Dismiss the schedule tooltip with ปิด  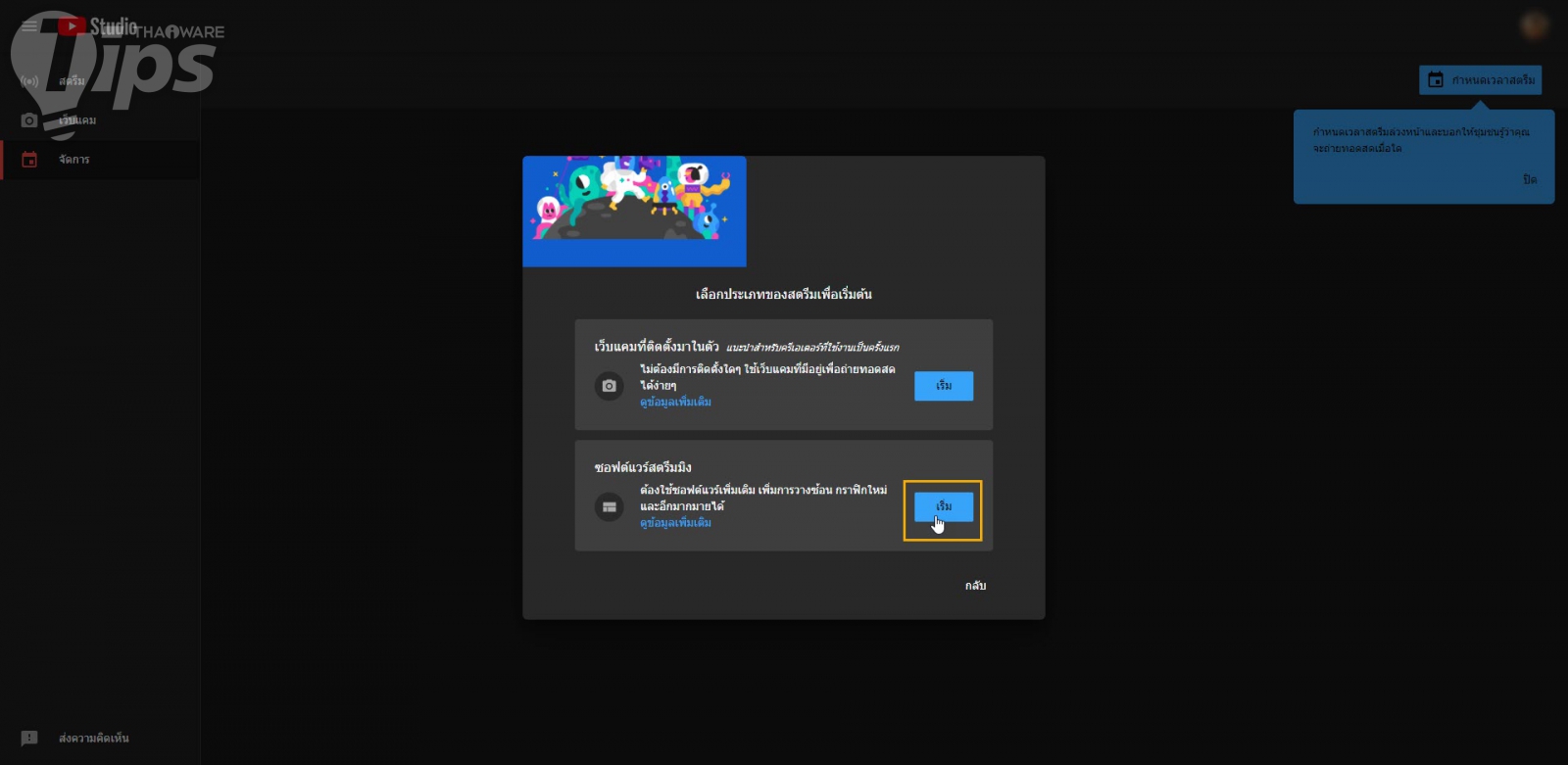pos(1530,180)
